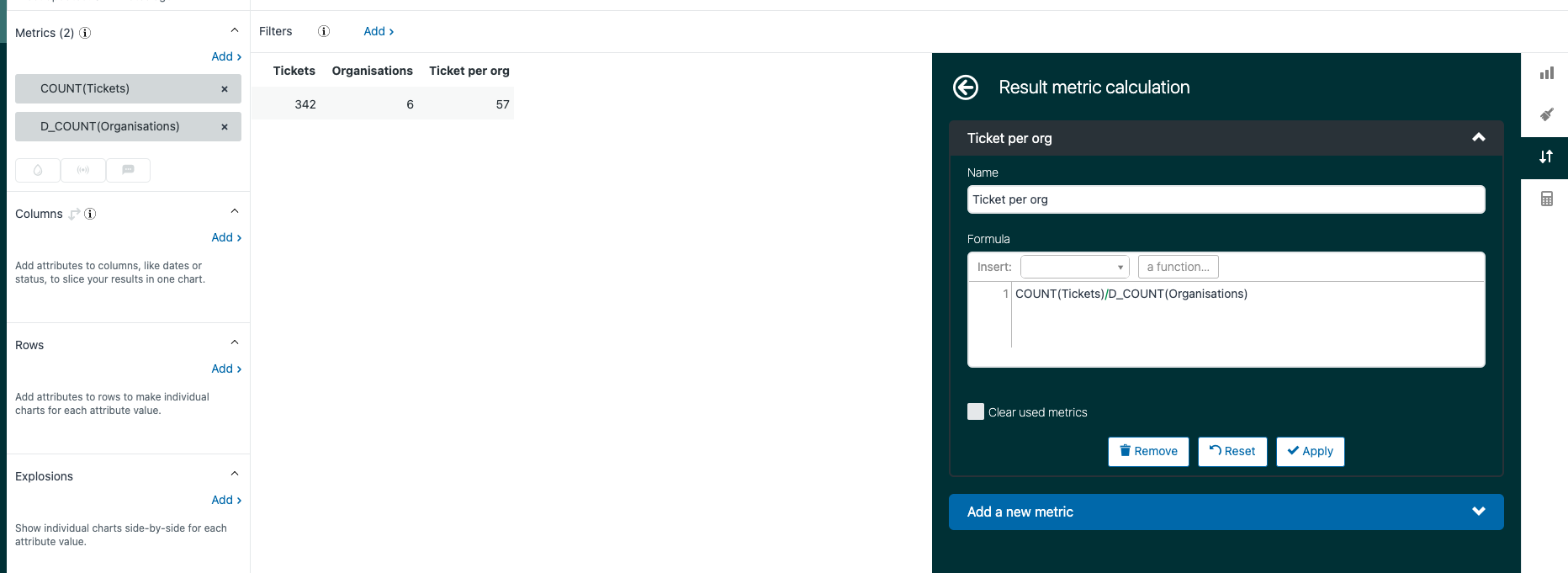1568x573 pixels.
Task: Open chart customization paintbrush icon
Action: pyautogui.click(x=1546, y=114)
